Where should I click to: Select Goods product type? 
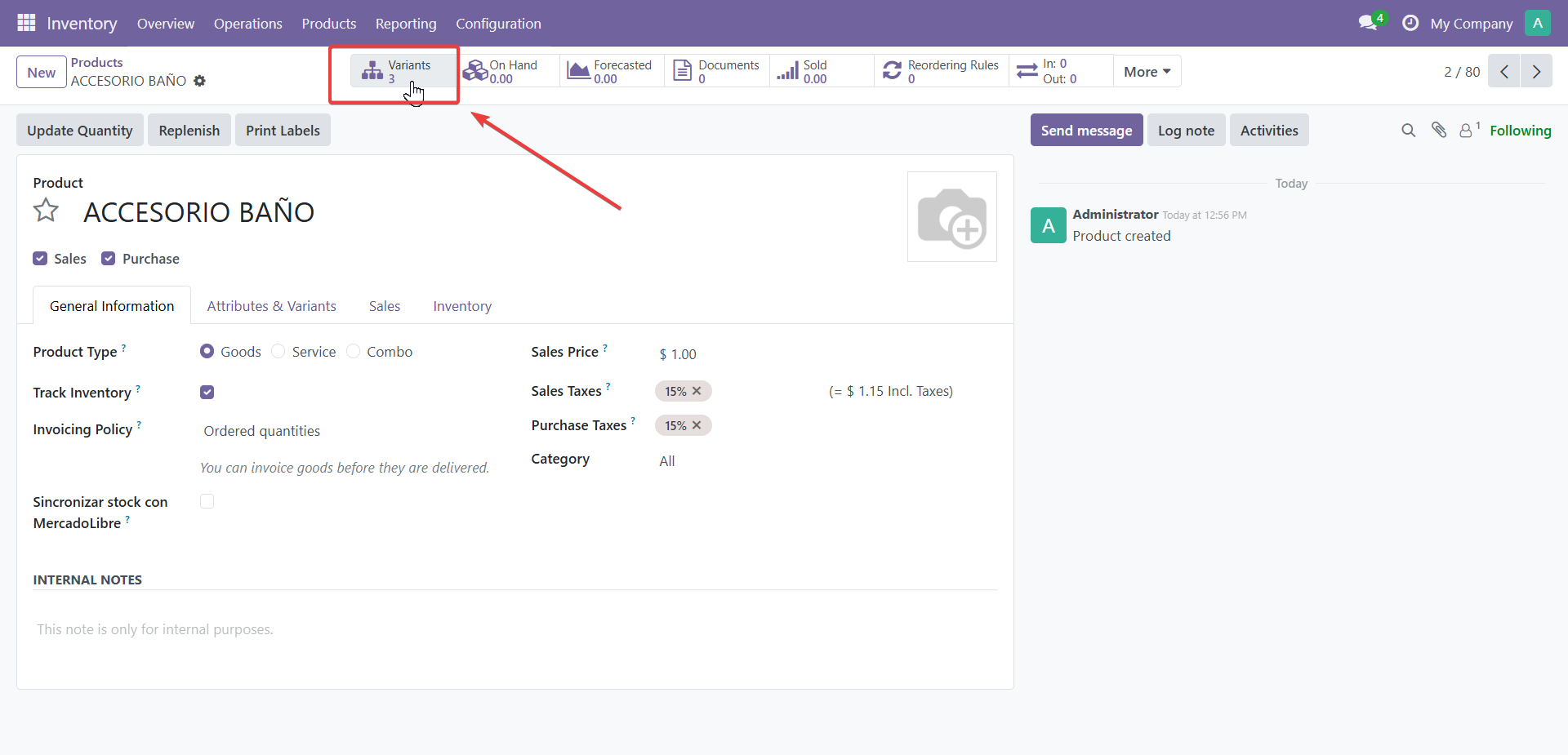pyautogui.click(x=207, y=351)
